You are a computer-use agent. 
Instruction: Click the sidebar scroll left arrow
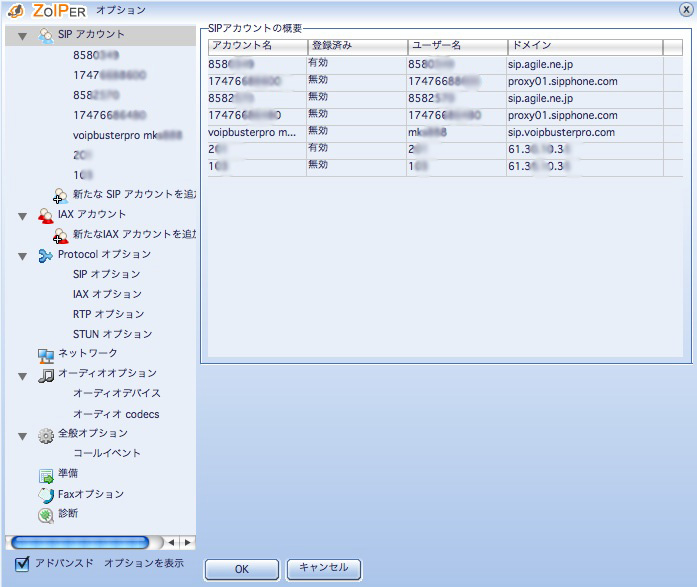pyautogui.click(x=171, y=543)
